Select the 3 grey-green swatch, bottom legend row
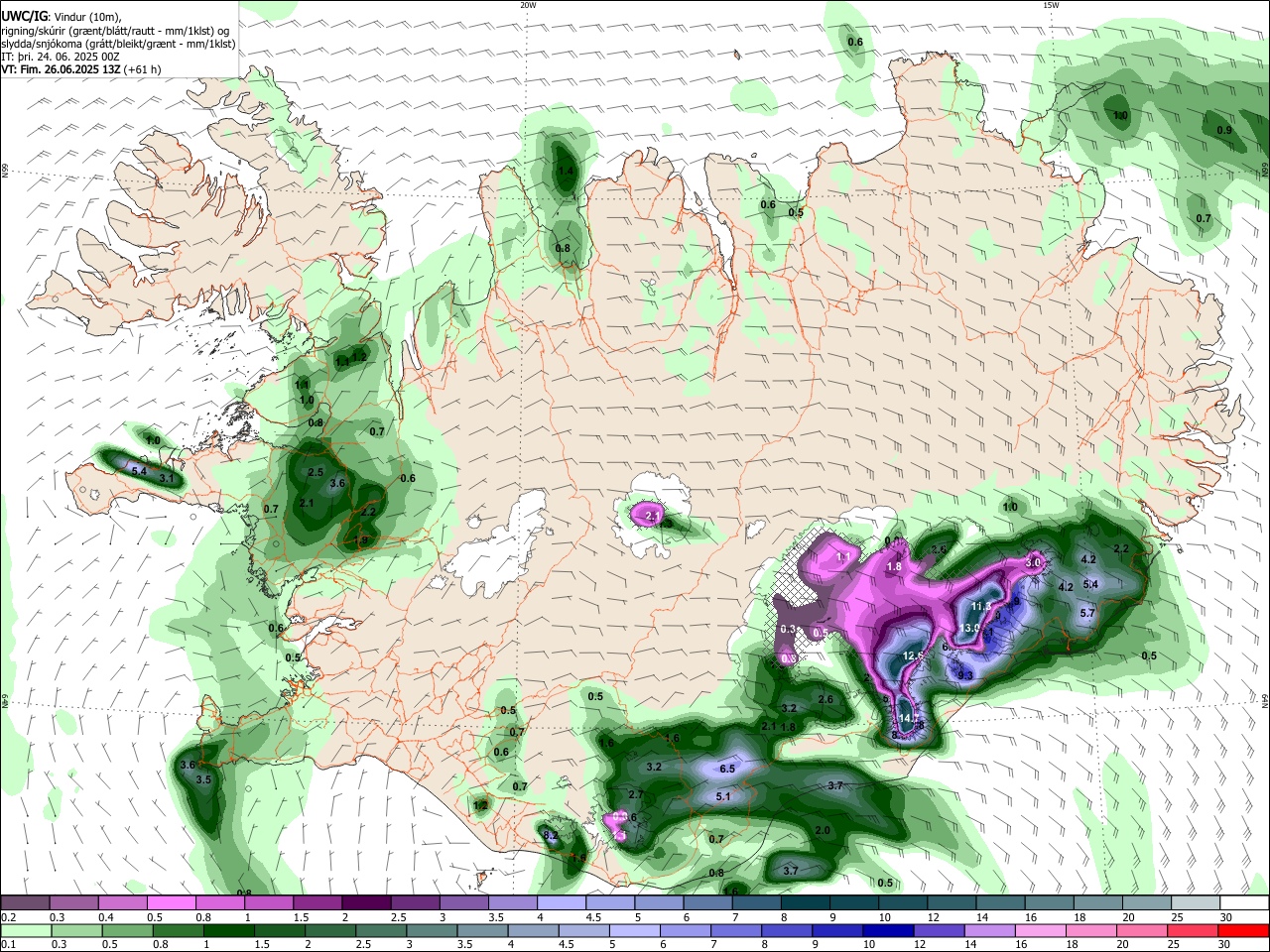The width and height of the screenshot is (1270, 952). tap(432, 930)
